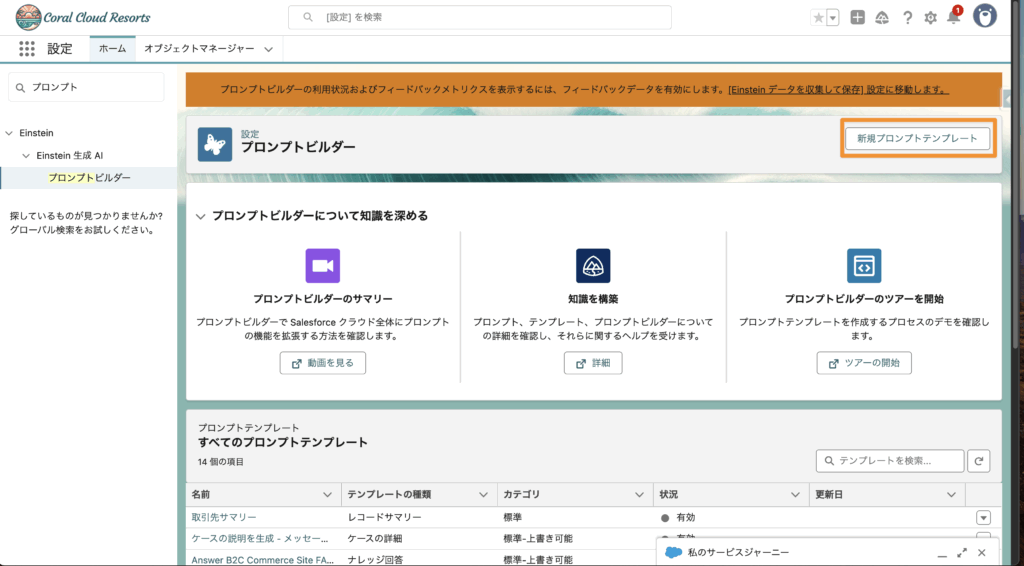The width and height of the screenshot is (1024, 566).
Task: Click the 新規プロンプトテンプレート button
Action: pyautogui.click(x=917, y=139)
